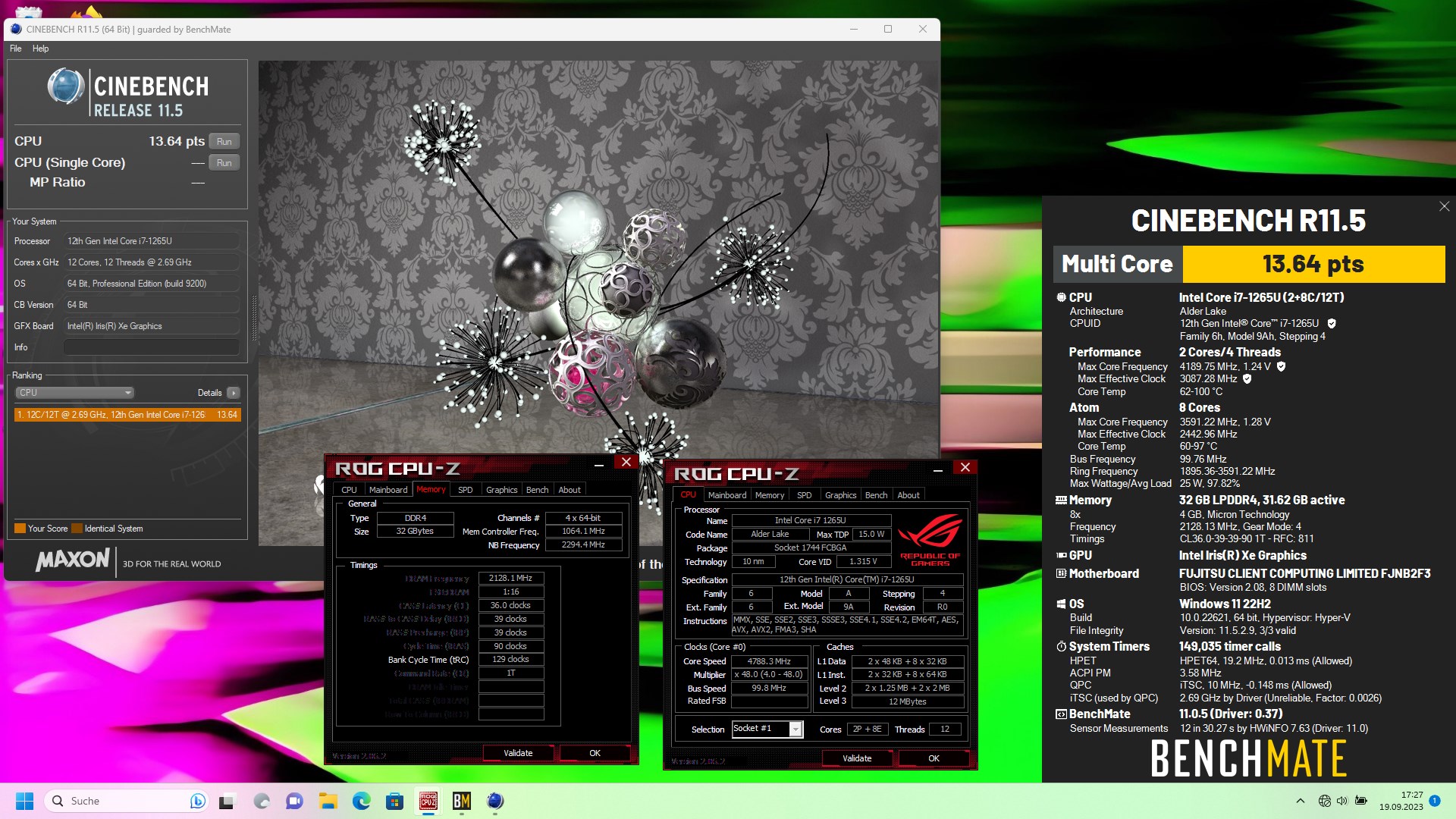1456x819 pixels.
Task: Open the CPU ranking dropdown
Action: click(x=74, y=393)
